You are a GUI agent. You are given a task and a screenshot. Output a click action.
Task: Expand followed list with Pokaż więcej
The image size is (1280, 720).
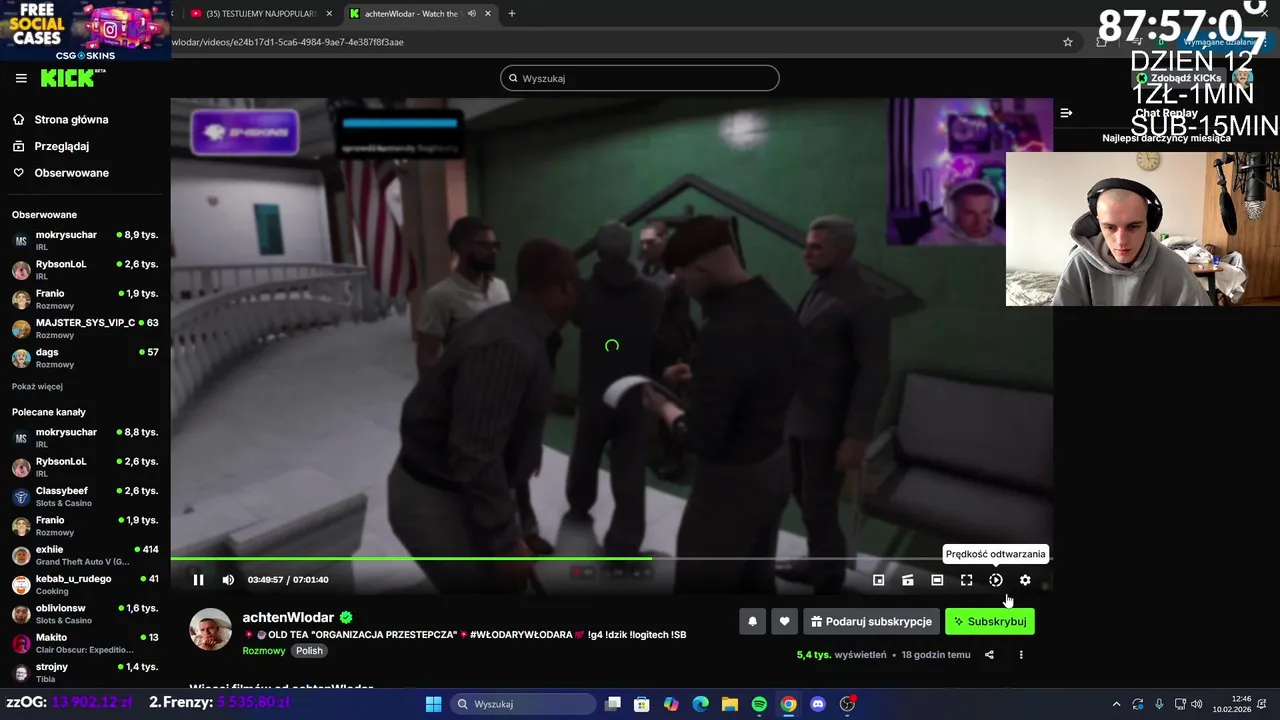point(37,386)
